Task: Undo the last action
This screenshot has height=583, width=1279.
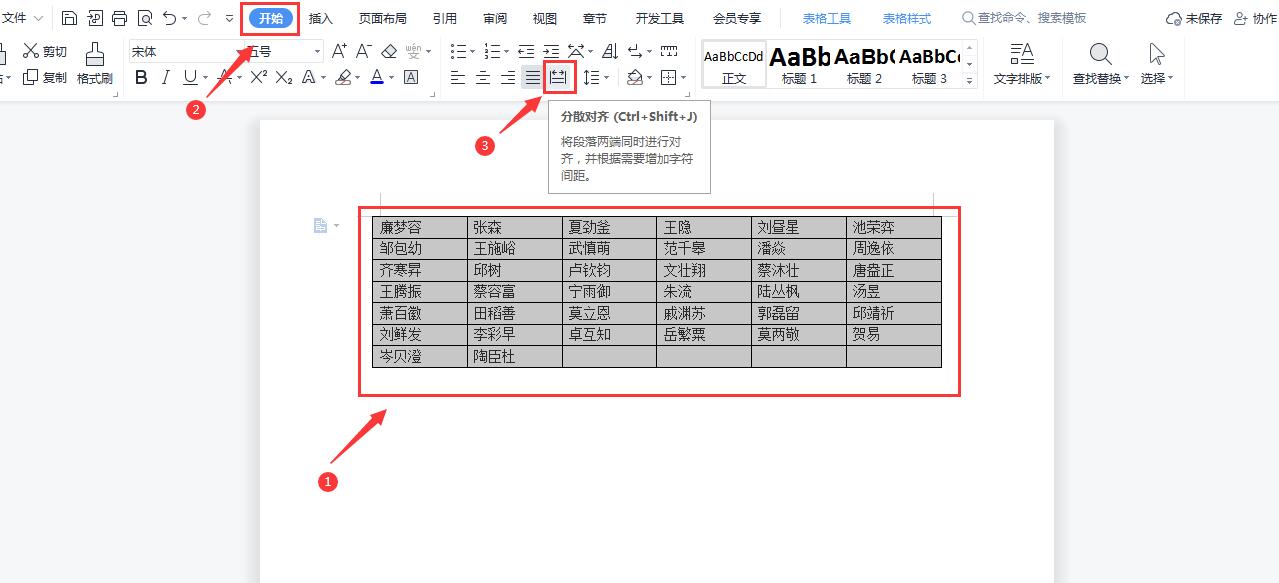Action: point(170,18)
